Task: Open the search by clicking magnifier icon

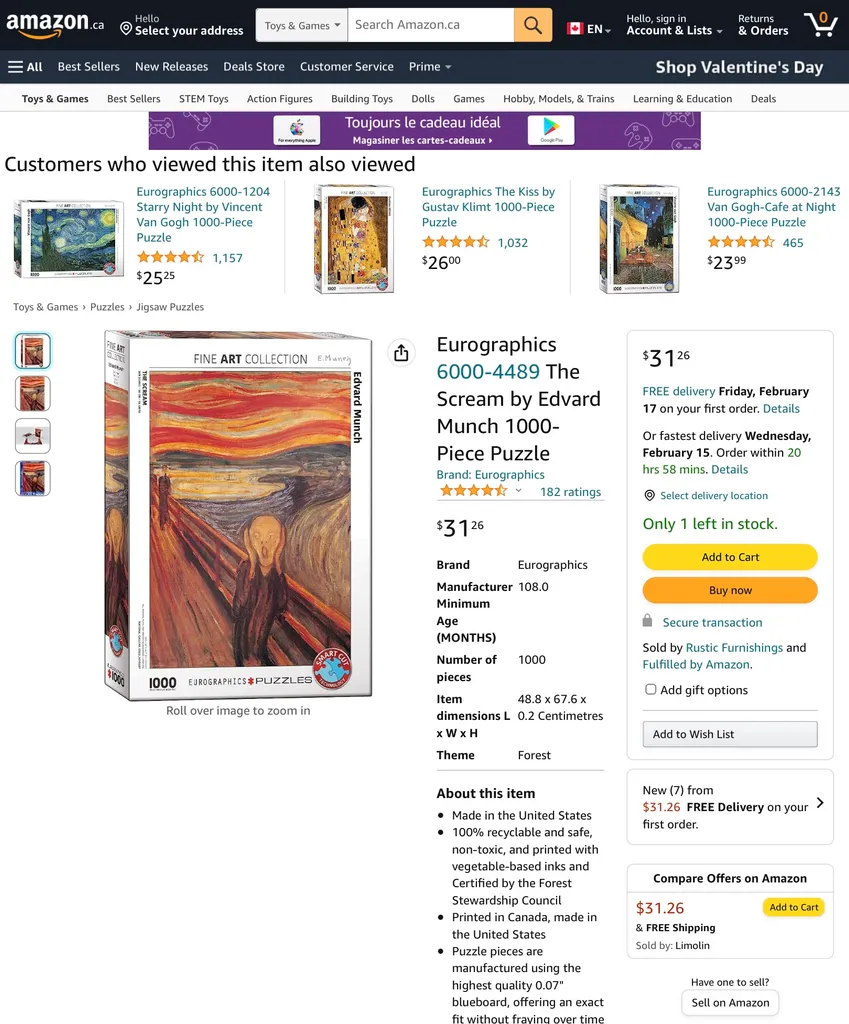Action: click(x=532, y=24)
